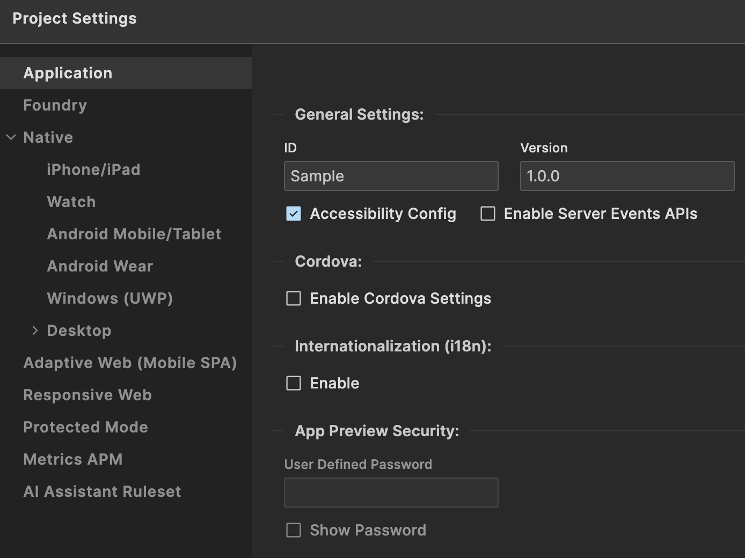The width and height of the screenshot is (746, 558).
Task: Open Protected Mode settings
Action: pos(85,427)
